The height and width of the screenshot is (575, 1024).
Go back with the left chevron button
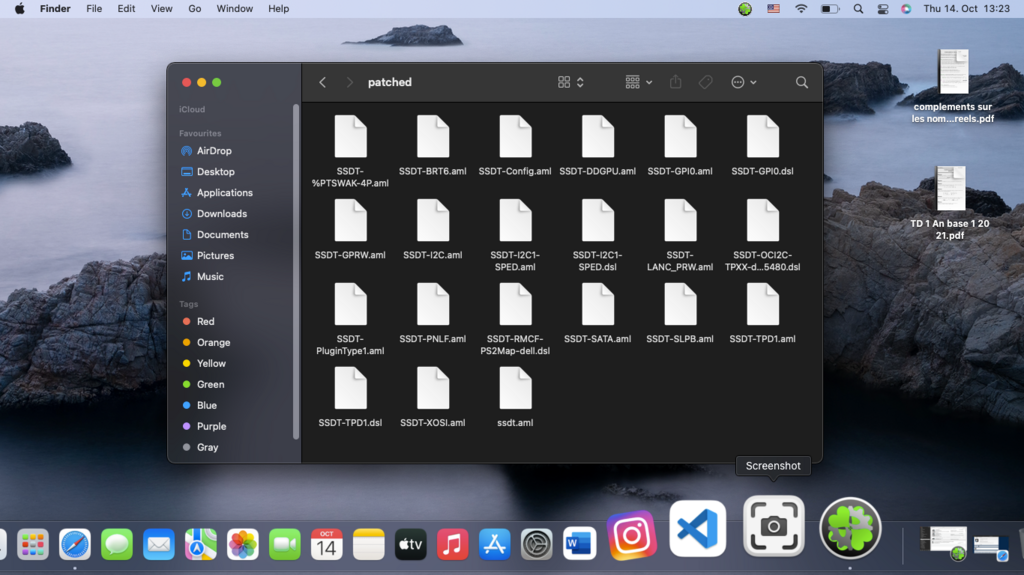point(322,82)
